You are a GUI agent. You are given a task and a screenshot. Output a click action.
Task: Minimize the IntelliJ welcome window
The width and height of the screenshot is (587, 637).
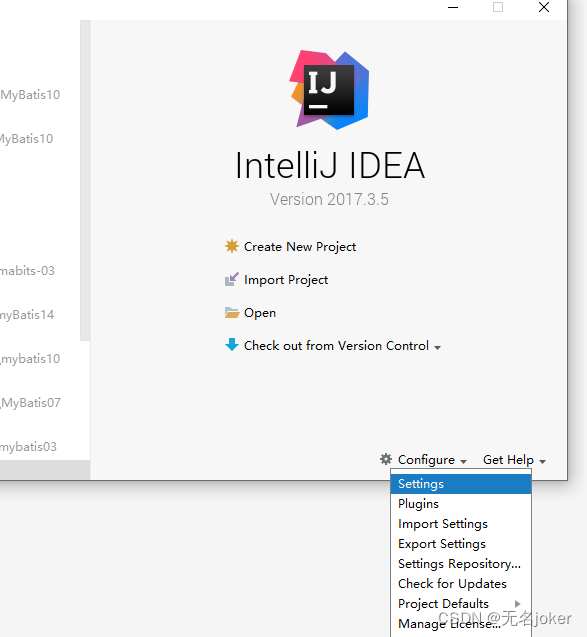coord(453,7)
